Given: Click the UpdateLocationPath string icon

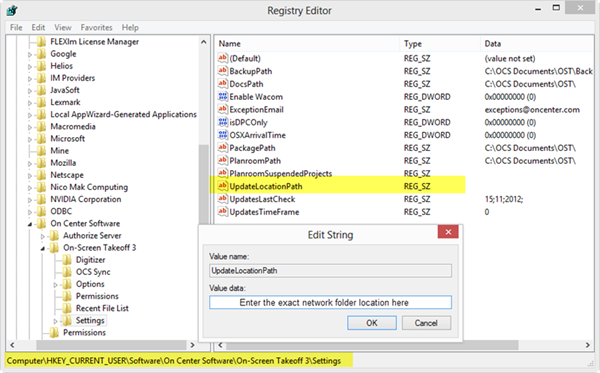Looking at the screenshot, I should coord(222,186).
